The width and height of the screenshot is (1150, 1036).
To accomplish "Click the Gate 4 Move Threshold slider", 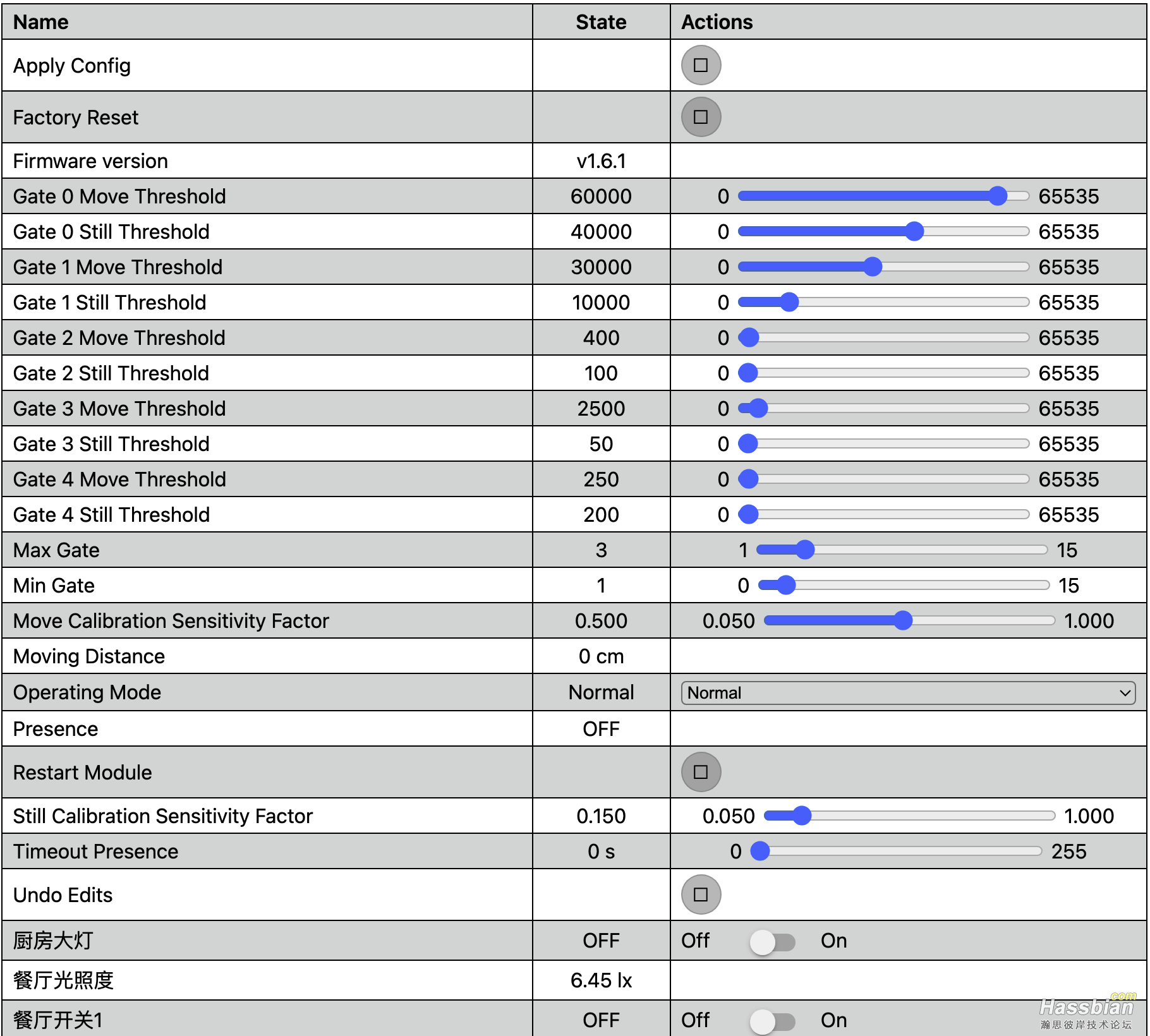I will pos(883,479).
